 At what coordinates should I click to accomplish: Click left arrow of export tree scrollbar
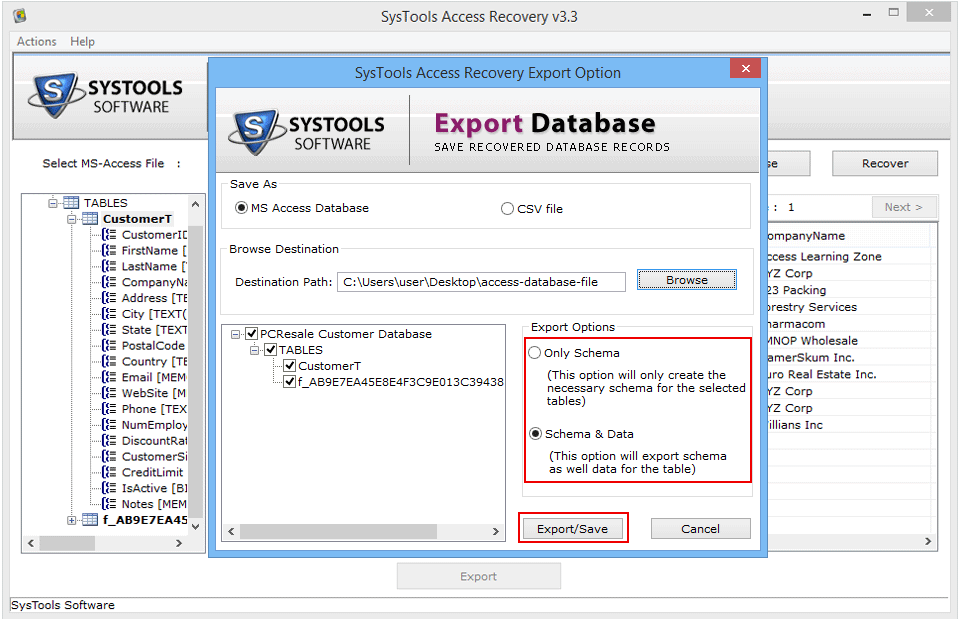pos(231,531)
